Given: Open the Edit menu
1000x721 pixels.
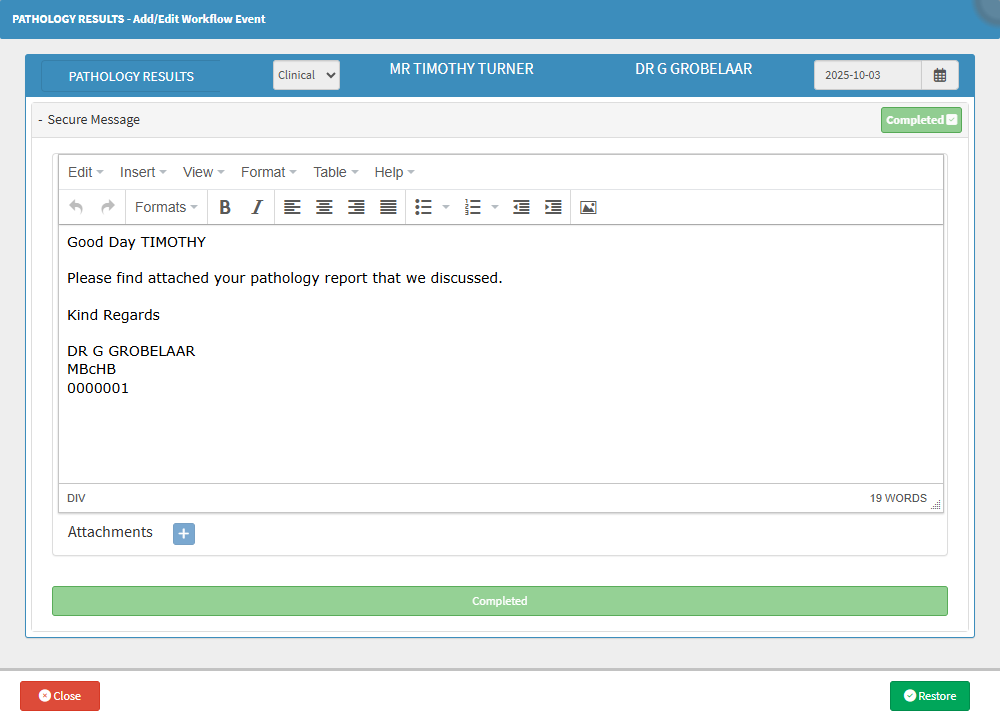Looking at the screenshot, I should (x=85, y=172).
